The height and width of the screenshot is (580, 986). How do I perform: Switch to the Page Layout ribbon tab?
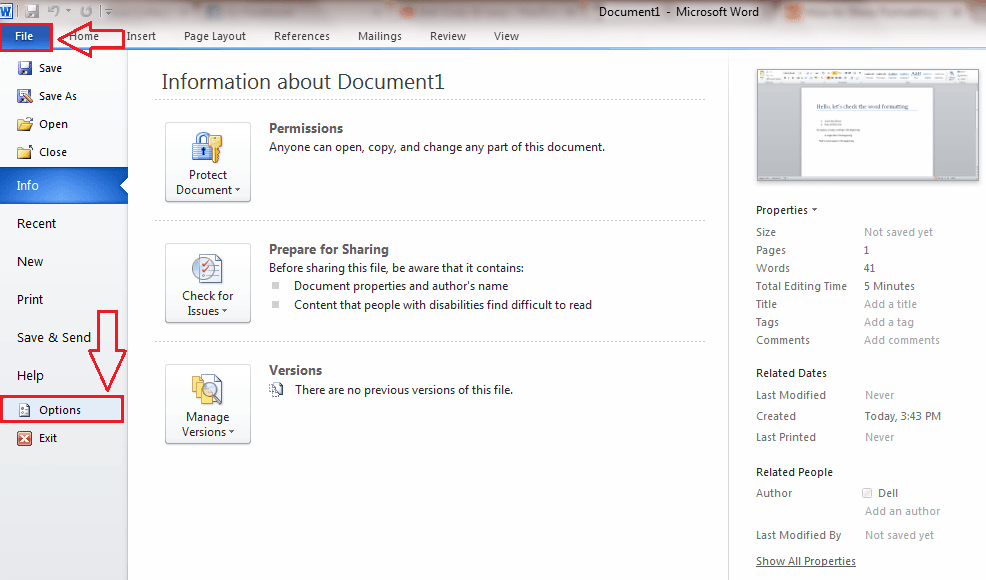[214, 36]
